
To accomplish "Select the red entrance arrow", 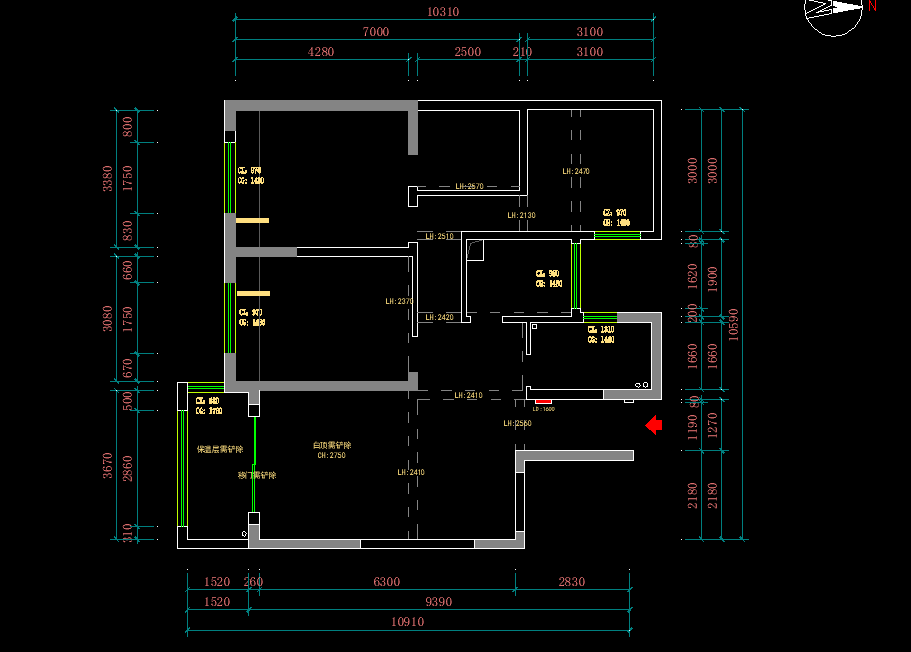I will click(653, 426).
